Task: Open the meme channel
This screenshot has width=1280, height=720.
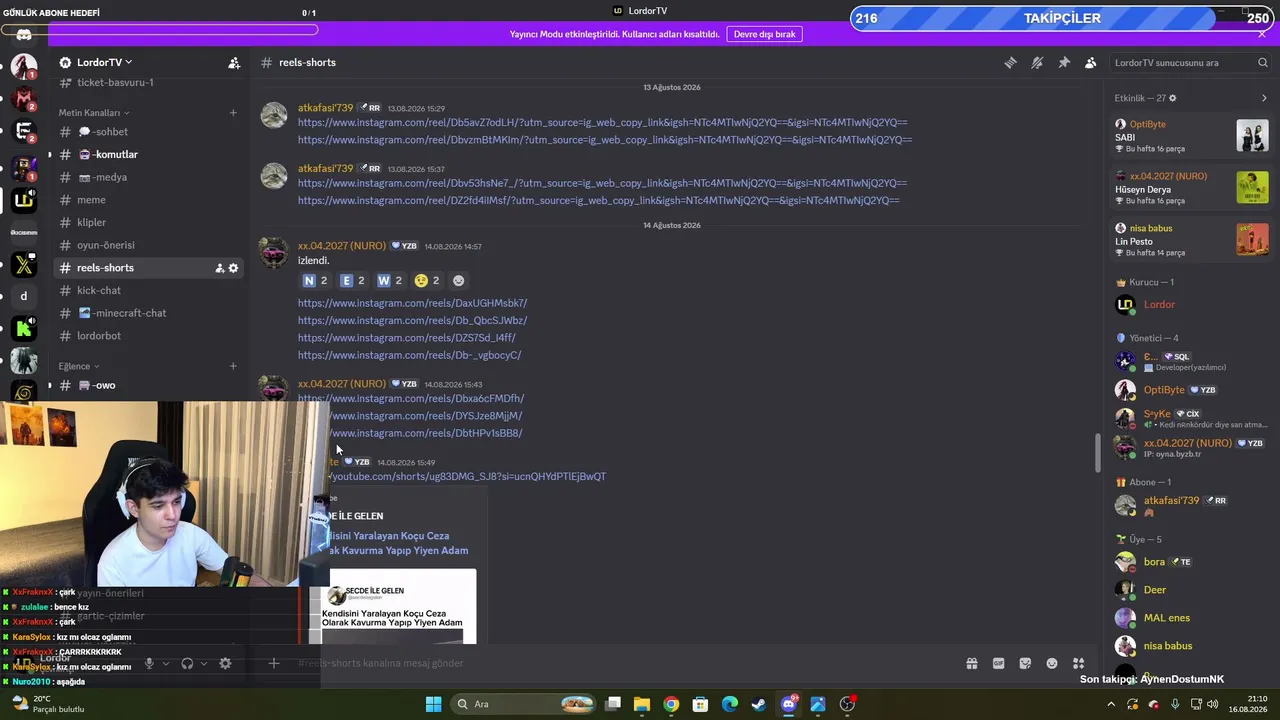Action: coord(148,200)
